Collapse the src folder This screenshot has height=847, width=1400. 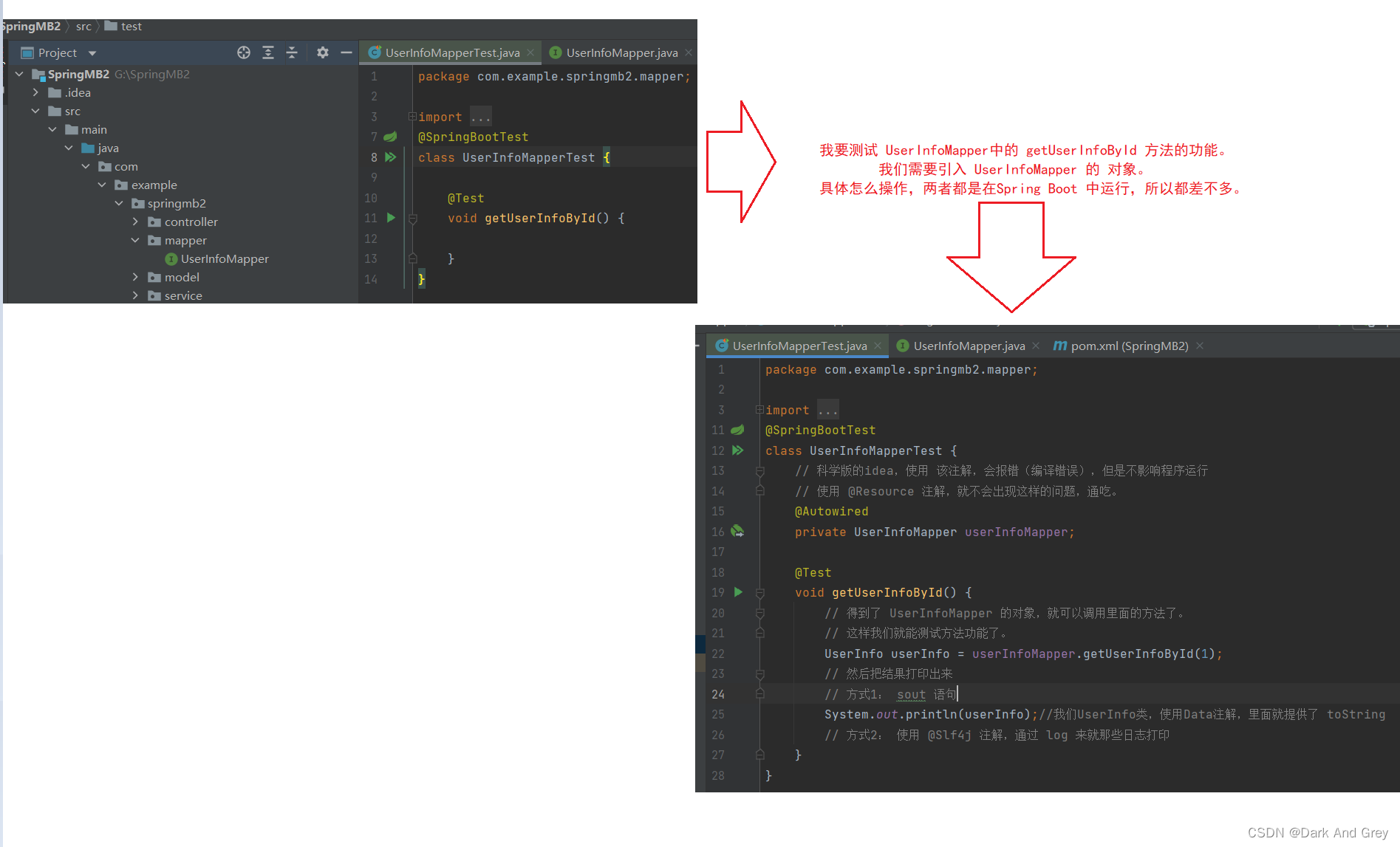(35, 111)
